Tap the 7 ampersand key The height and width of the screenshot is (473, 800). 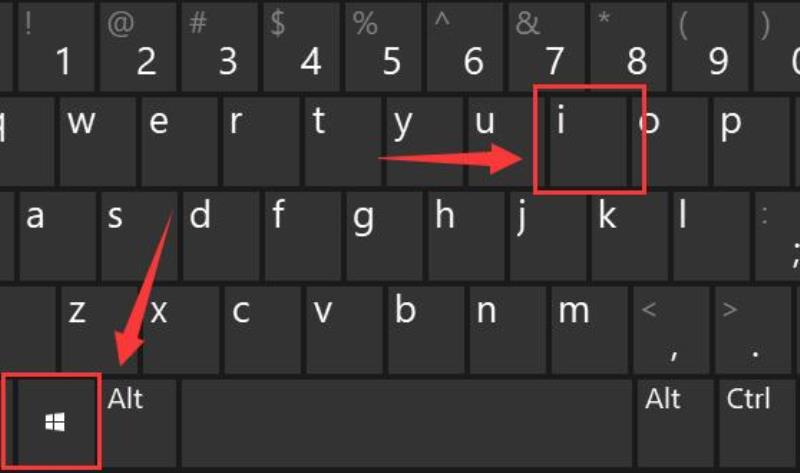547,47
